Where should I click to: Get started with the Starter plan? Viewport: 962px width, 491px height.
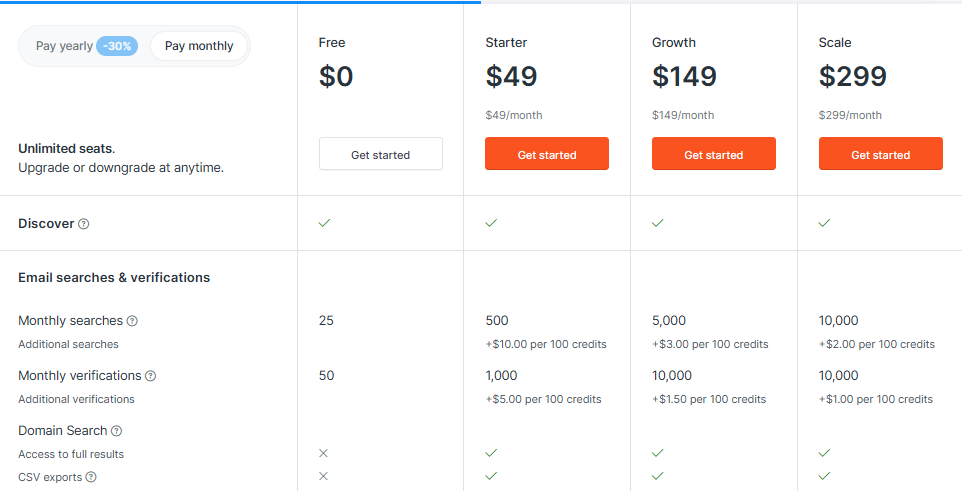(547, 153)
